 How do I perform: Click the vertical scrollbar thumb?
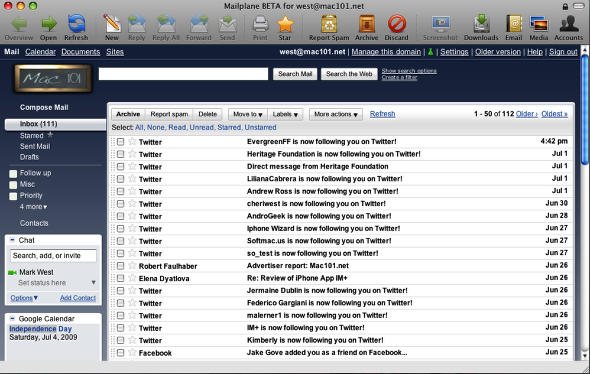(584, 109)
